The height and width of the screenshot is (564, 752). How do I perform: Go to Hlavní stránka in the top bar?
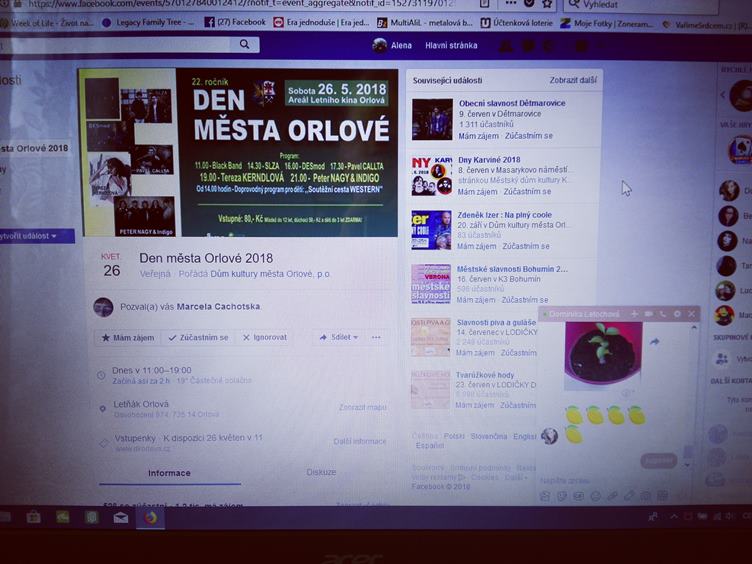pyautogui.click(x=451, y=46)
